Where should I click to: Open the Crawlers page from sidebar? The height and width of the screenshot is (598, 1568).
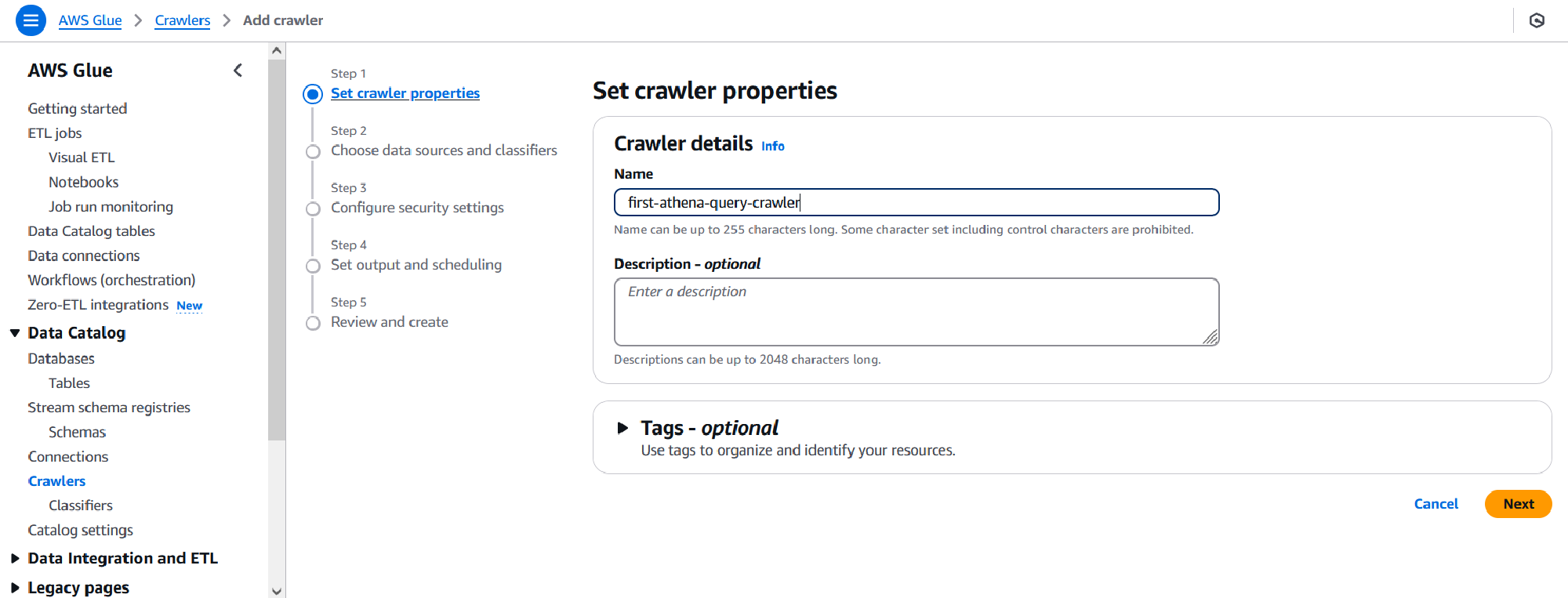[x=56, y=480]
